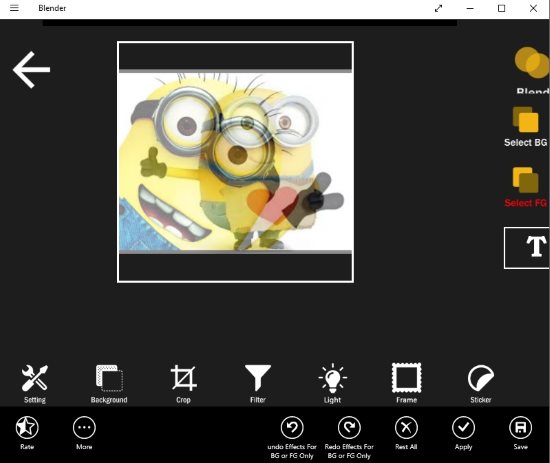Open the Filter tool

(258, 384)
